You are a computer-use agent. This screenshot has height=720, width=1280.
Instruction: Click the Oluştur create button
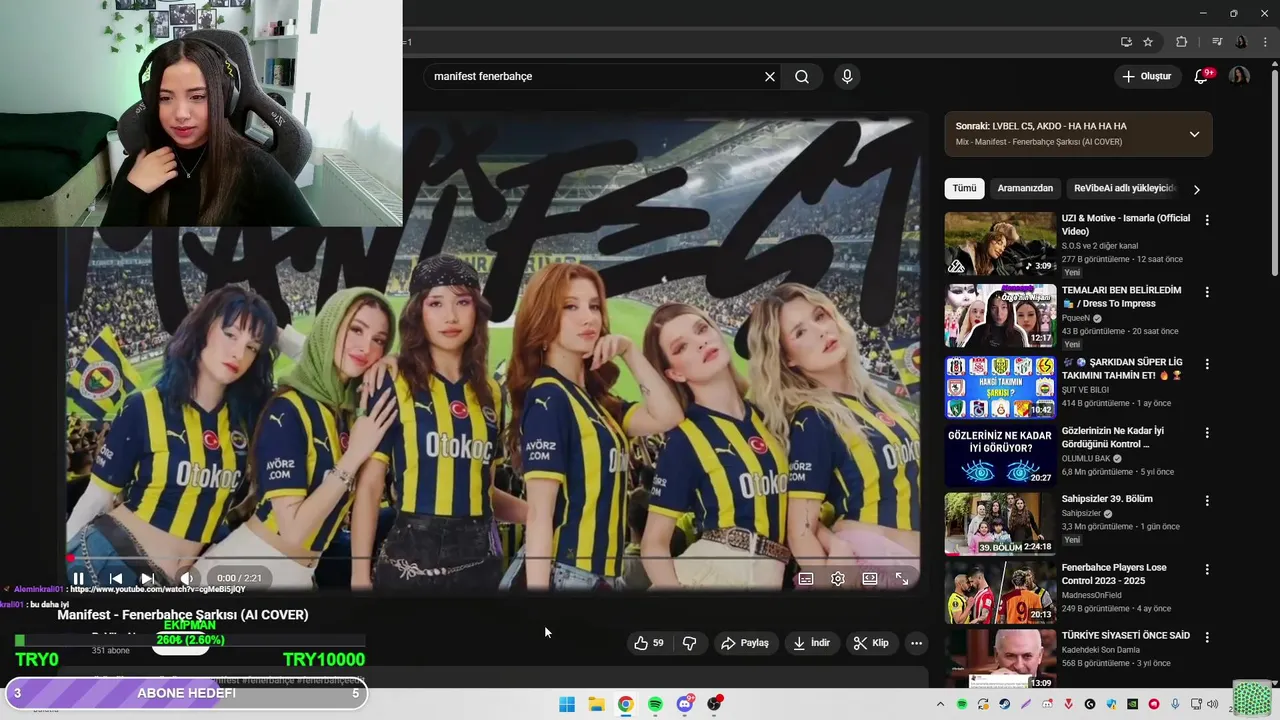point(1146,76)
